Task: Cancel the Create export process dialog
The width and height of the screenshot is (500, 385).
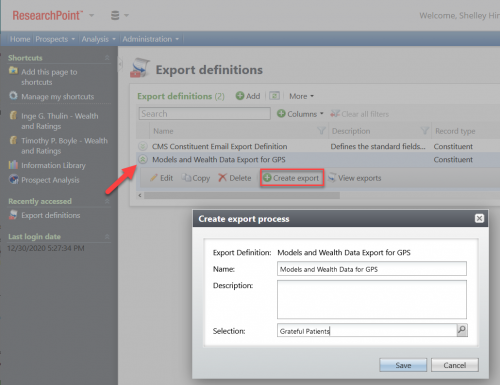Action: coord(455,365)
